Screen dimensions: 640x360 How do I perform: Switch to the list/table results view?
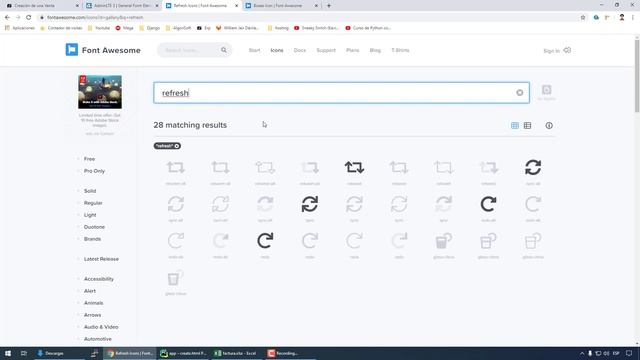[x=527, y=125]
